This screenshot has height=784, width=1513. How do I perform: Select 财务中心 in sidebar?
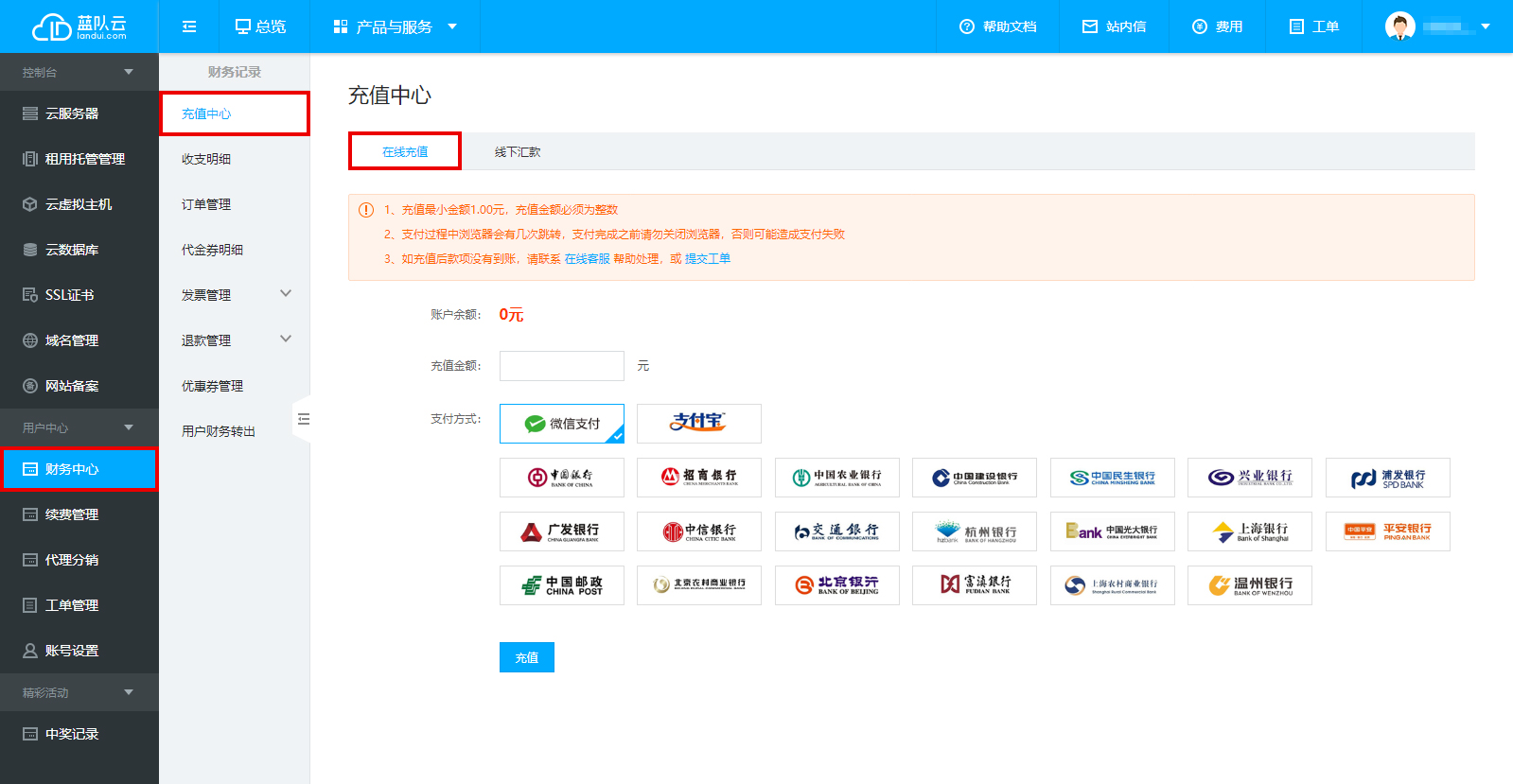tap(79, 469)
